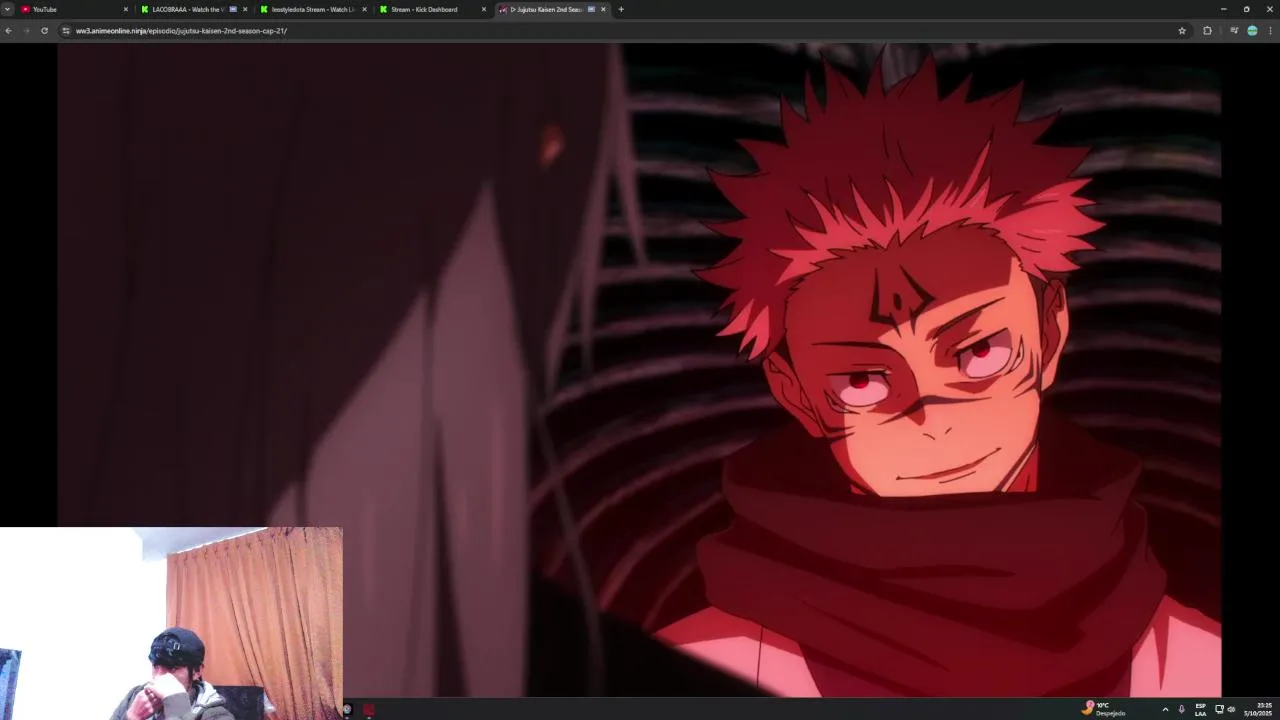Go back to the previous page
The image size is (1280, 720).
8,31
